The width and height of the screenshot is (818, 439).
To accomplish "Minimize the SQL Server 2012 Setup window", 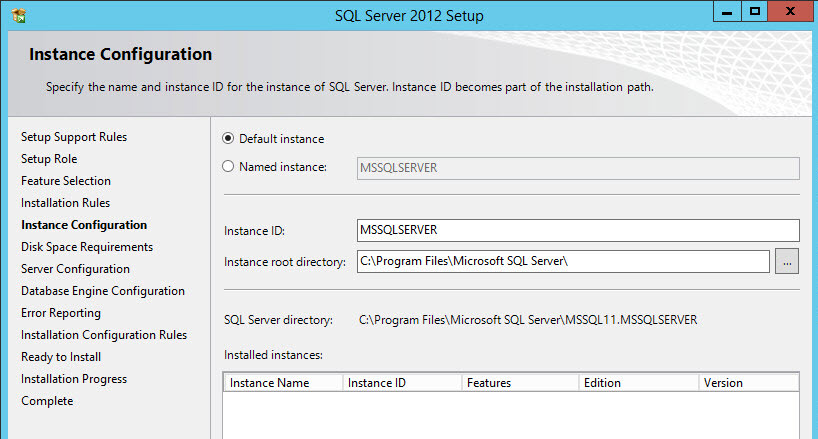I will (729, 12).
